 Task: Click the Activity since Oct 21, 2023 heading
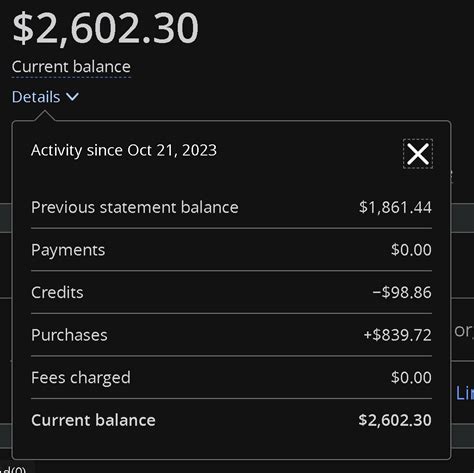124,150
